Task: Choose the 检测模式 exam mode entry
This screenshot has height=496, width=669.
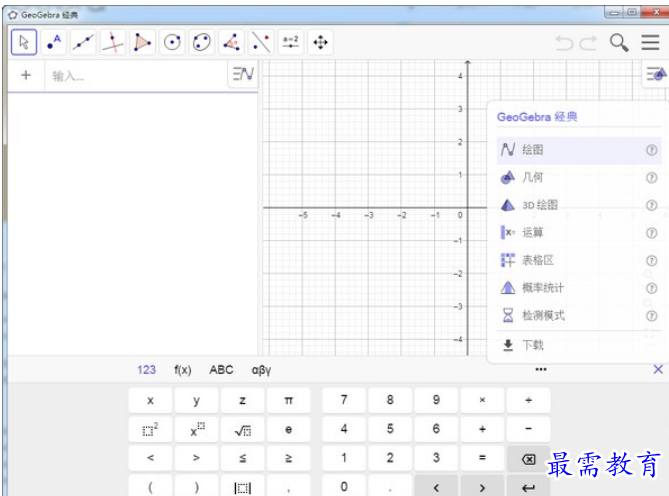Action: tap(579, 316)
